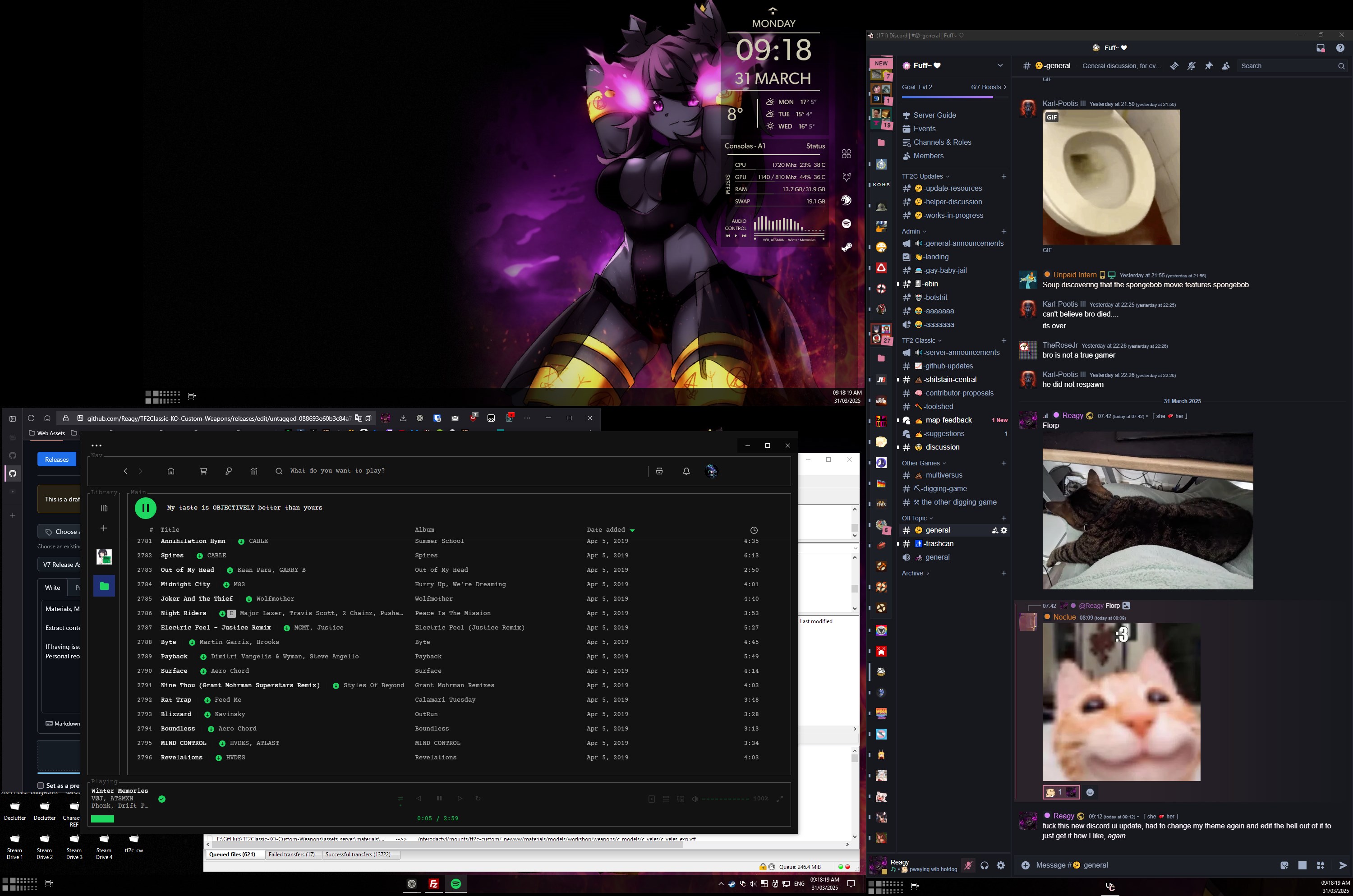Open the 6/7 Boosts chevron

tap(1004, 87)
